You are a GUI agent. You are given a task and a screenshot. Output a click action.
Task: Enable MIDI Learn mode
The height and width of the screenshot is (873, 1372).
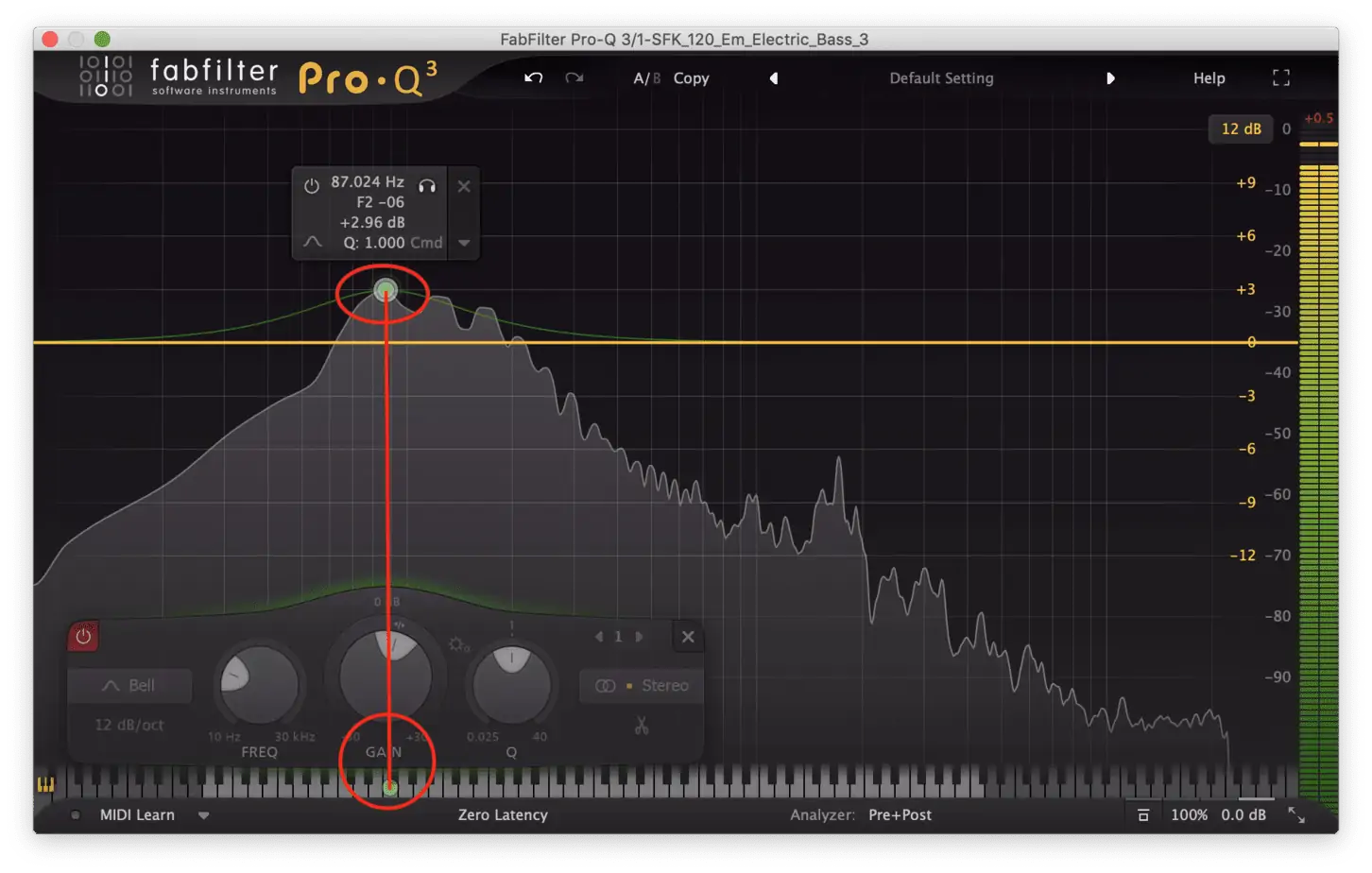(x=137, y=814)
